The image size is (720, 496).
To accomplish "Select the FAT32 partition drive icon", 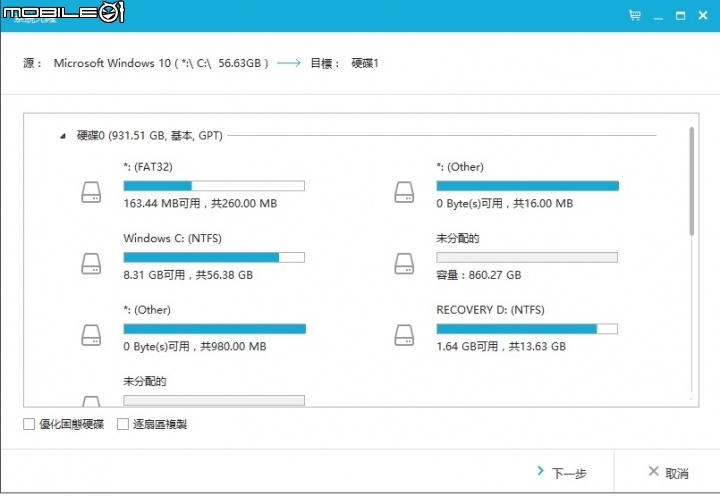I will point(91,192).
